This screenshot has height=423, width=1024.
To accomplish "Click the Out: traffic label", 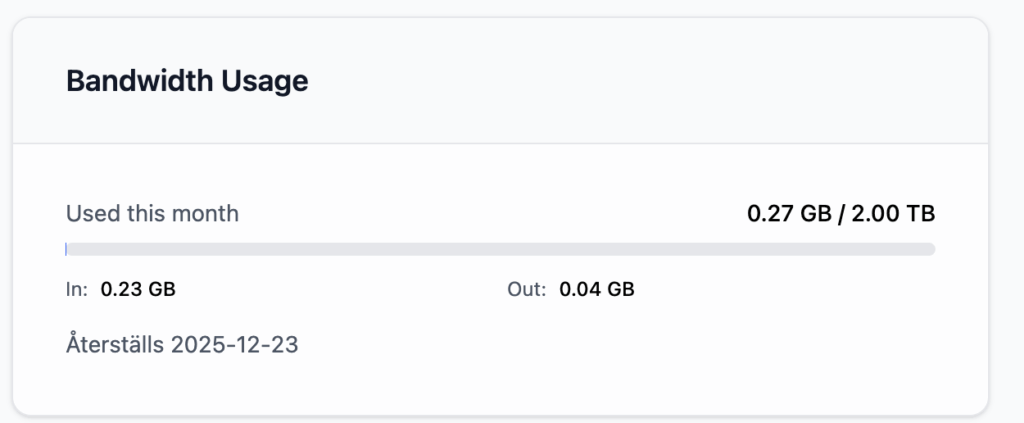I will (x=526, y=290).
